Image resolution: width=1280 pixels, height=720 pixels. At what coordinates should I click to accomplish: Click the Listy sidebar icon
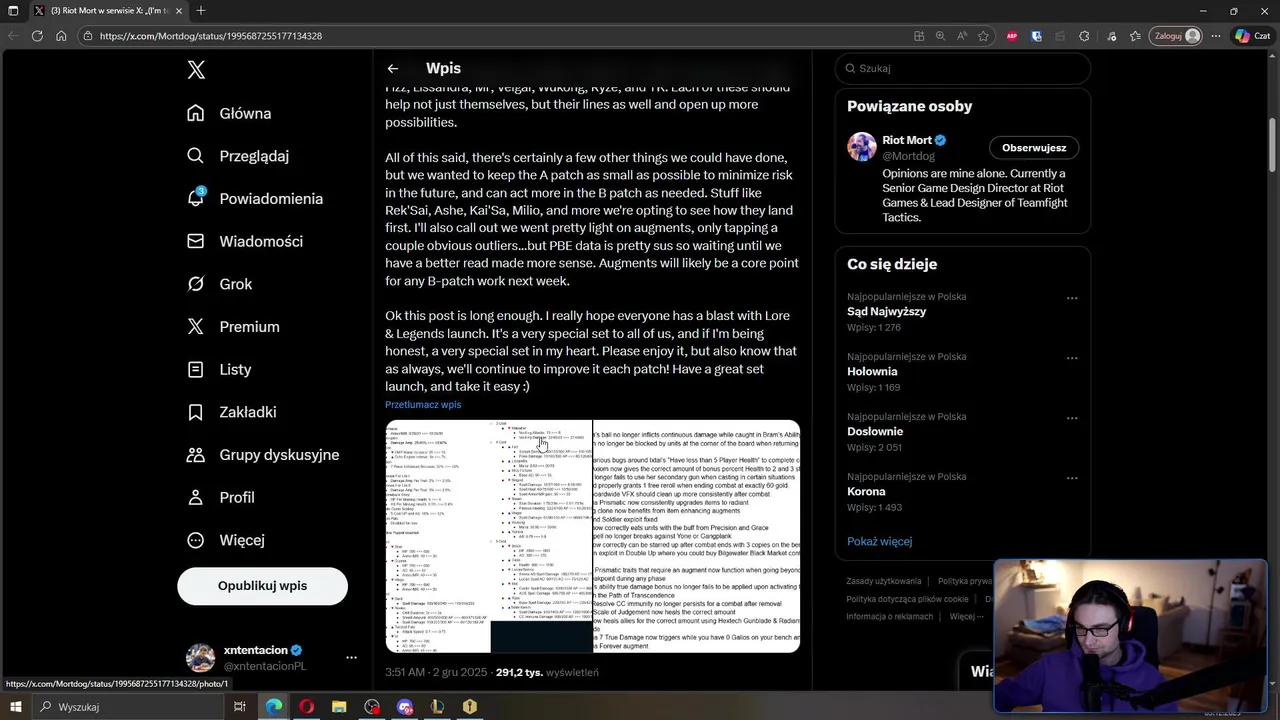pyautogui.click(x=196, y=369)
